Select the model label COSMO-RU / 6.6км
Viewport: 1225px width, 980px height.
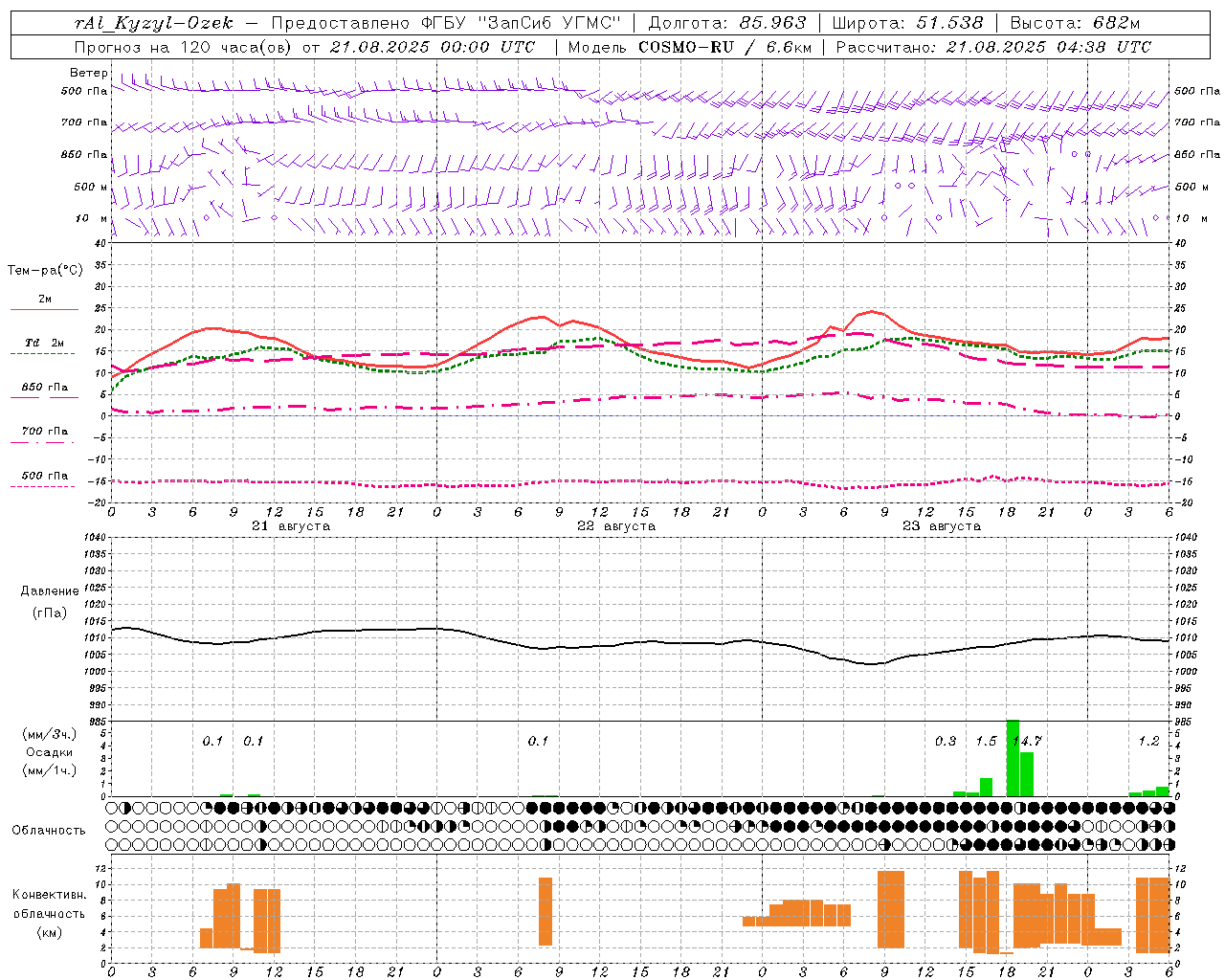[725, 47]
